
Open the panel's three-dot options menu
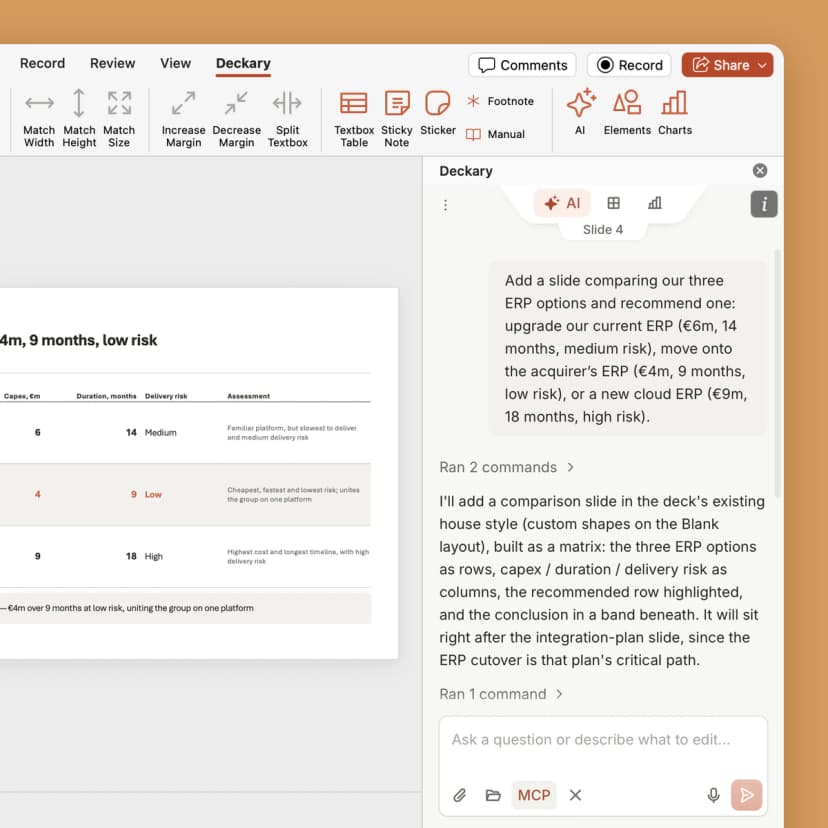[445, 205]
